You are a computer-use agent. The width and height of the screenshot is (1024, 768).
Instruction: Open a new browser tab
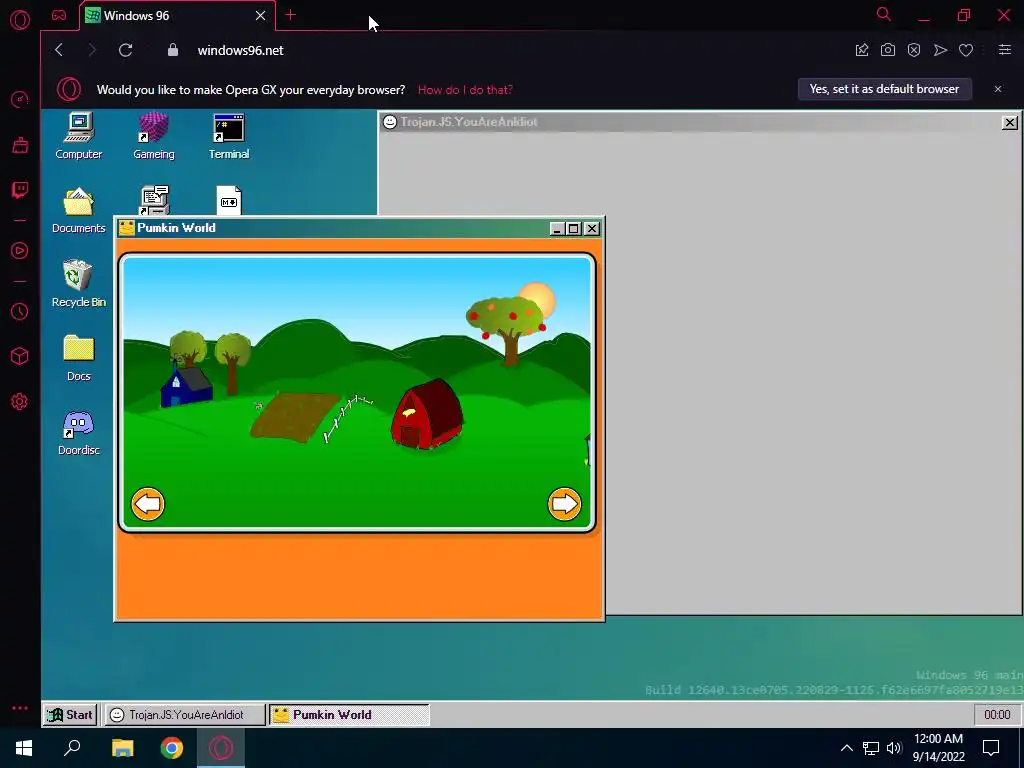click(291, 15)
